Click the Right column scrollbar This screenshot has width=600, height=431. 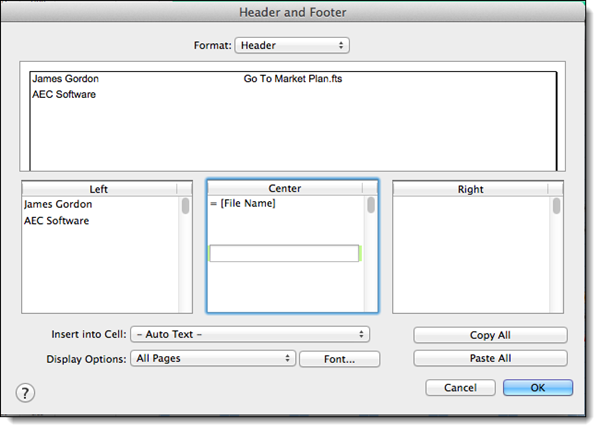[557, 207]
